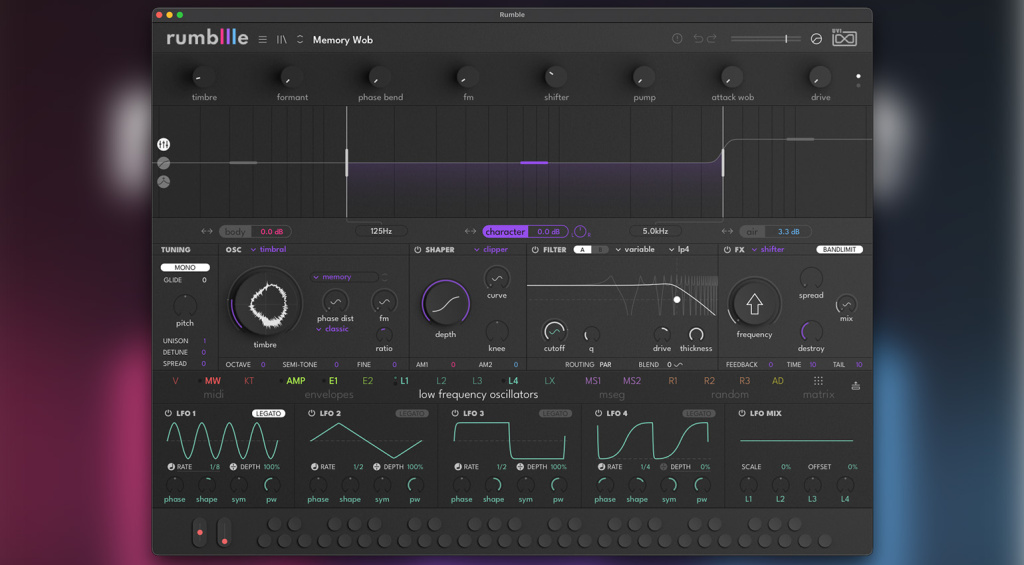Click the small purple knob right of character
Screen dimensions: 1024x565
580,232
